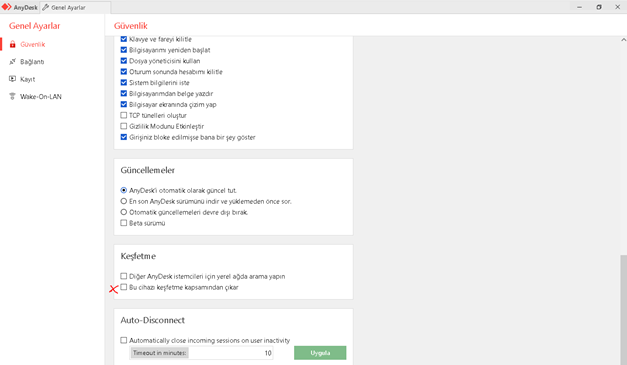This screenshot has width=627, height=365.
Task: Click the Güvenlik lock icon in sidebar
Action: tap(12, 44)
